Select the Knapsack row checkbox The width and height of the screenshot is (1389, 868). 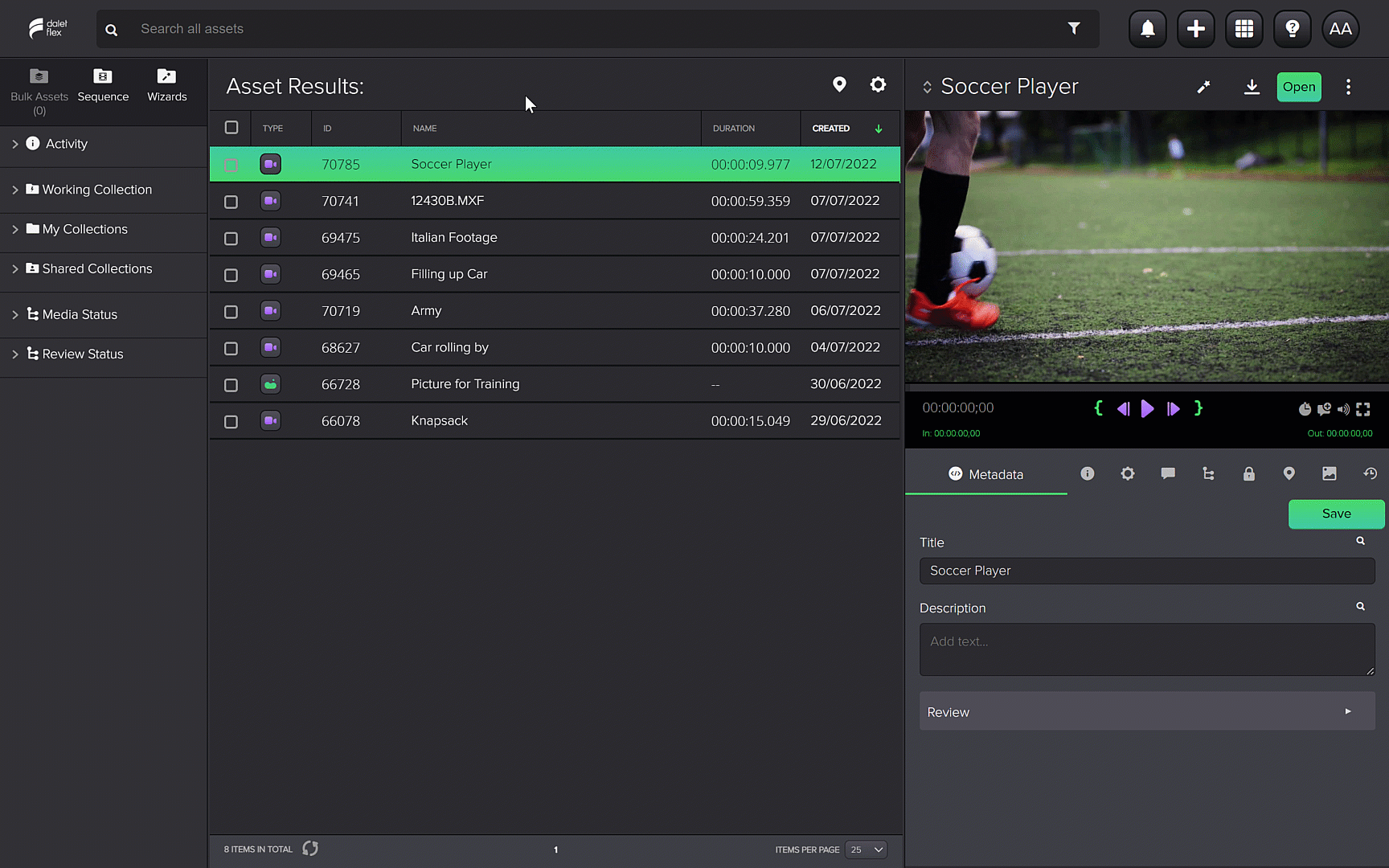coord(231,422)
